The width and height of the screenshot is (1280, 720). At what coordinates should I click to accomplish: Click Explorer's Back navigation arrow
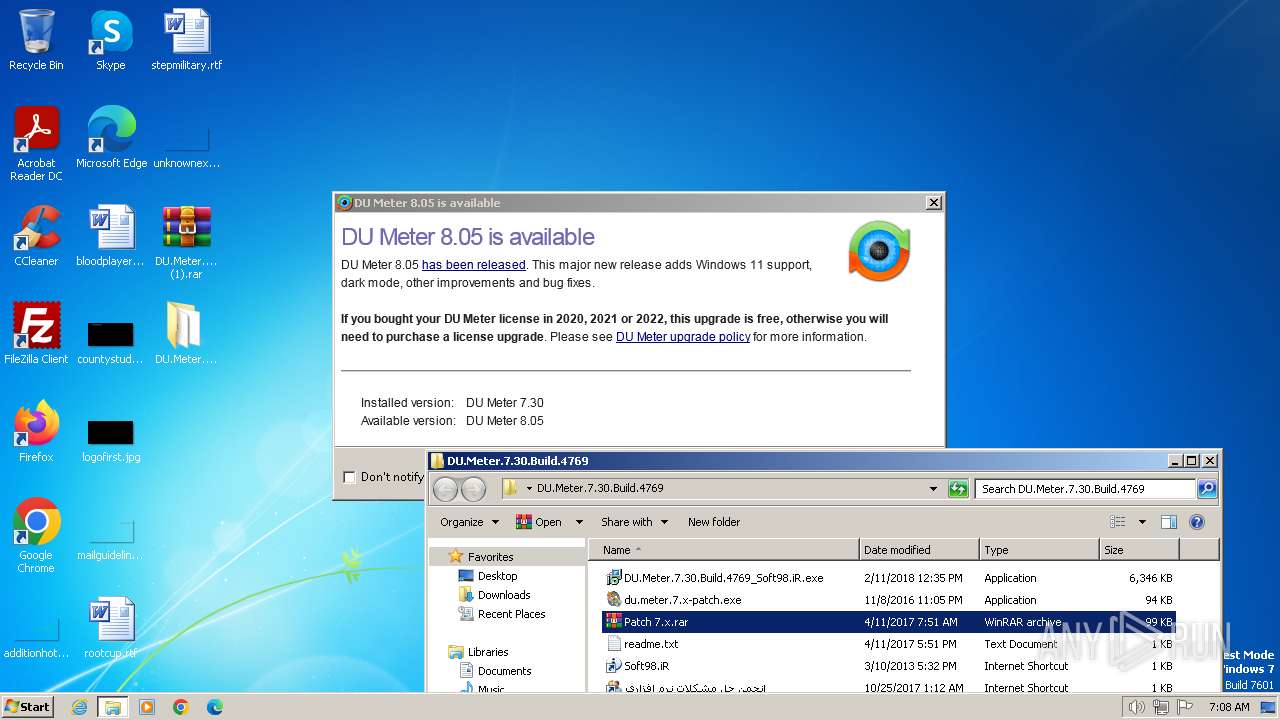pyautogui.click(x=446, y=489)
